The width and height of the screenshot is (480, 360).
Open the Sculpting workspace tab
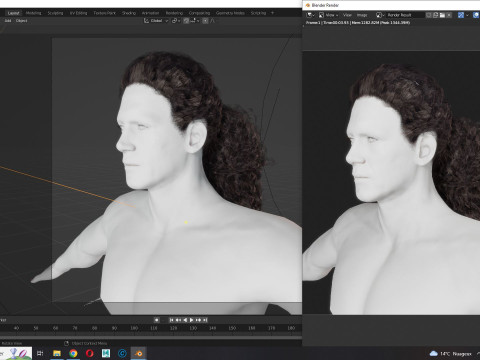click(x=55, y=13)
